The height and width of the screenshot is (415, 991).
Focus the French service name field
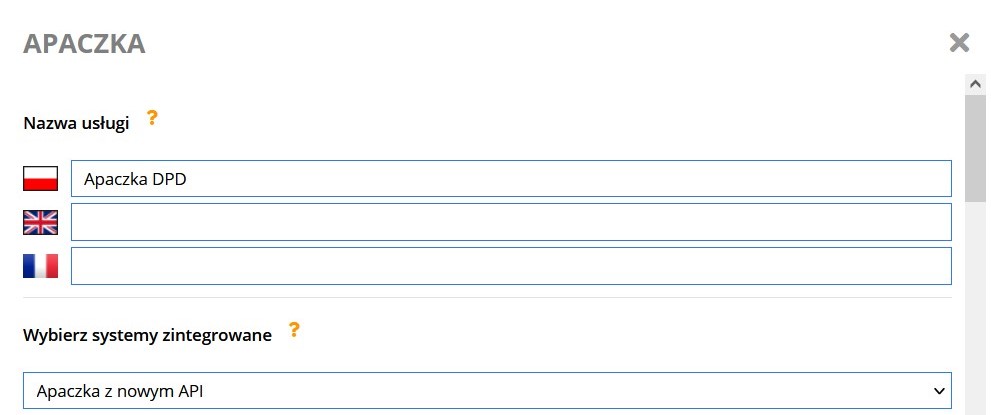click(x=511, y=266)
